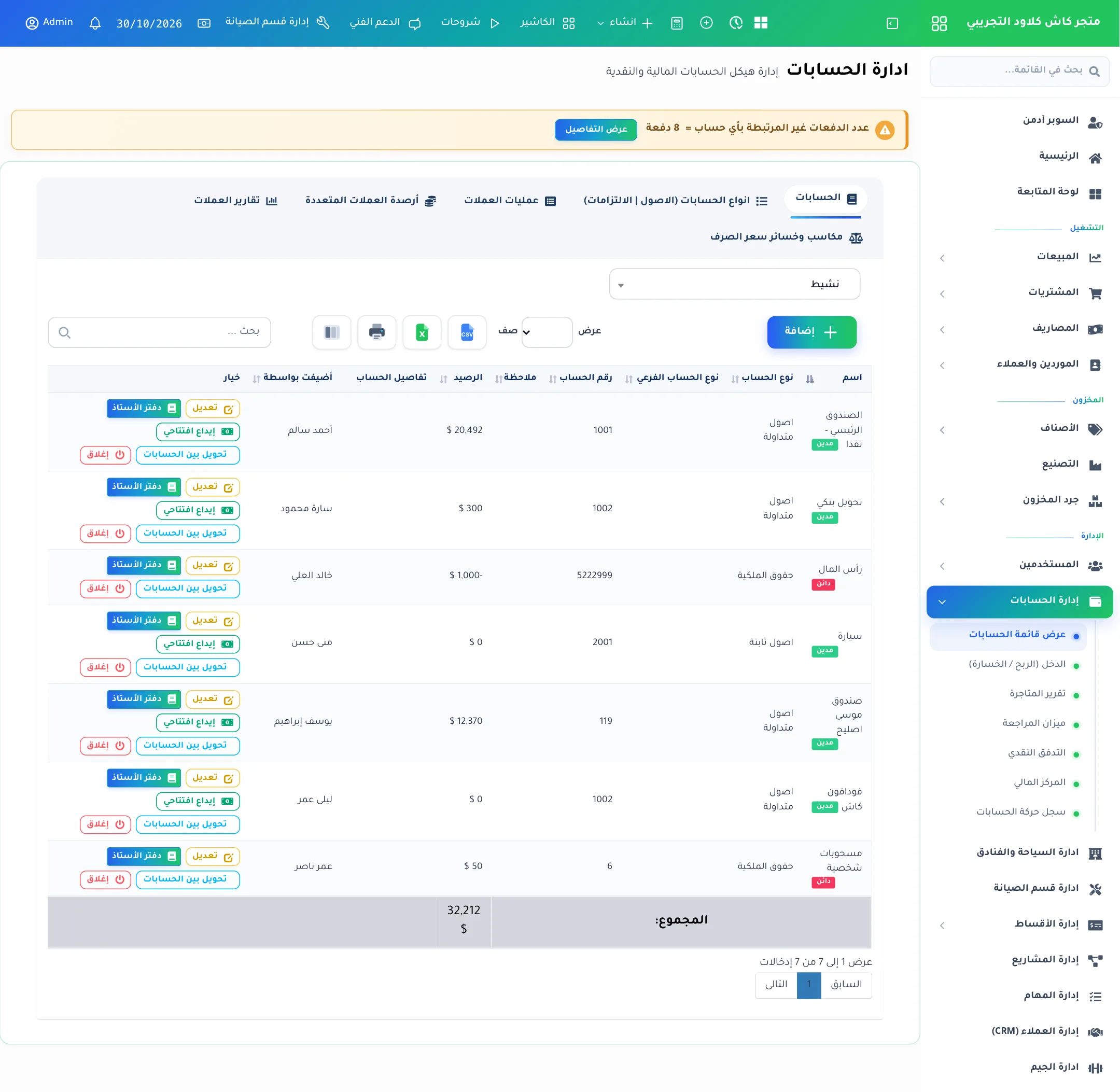
Task: Export the table as CSV
Action: pos(467,332)
